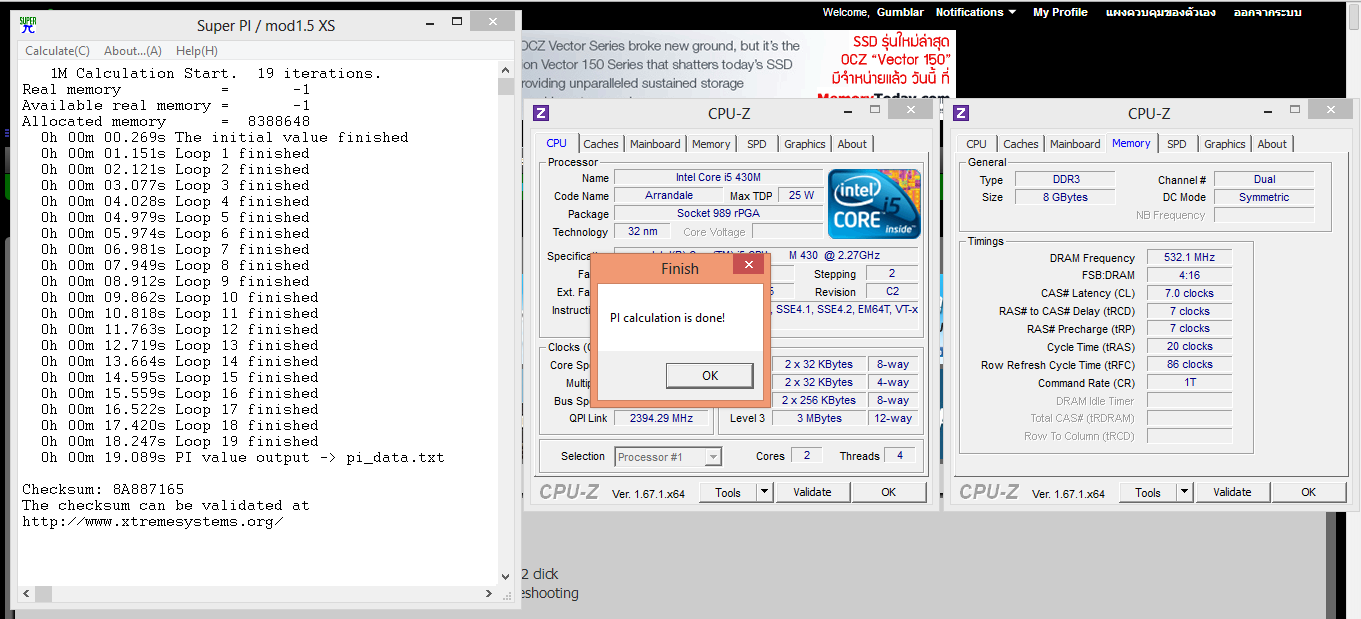Click the 1T Command Rate value
The image size is (1361, 619).
tap(1189, 382)
